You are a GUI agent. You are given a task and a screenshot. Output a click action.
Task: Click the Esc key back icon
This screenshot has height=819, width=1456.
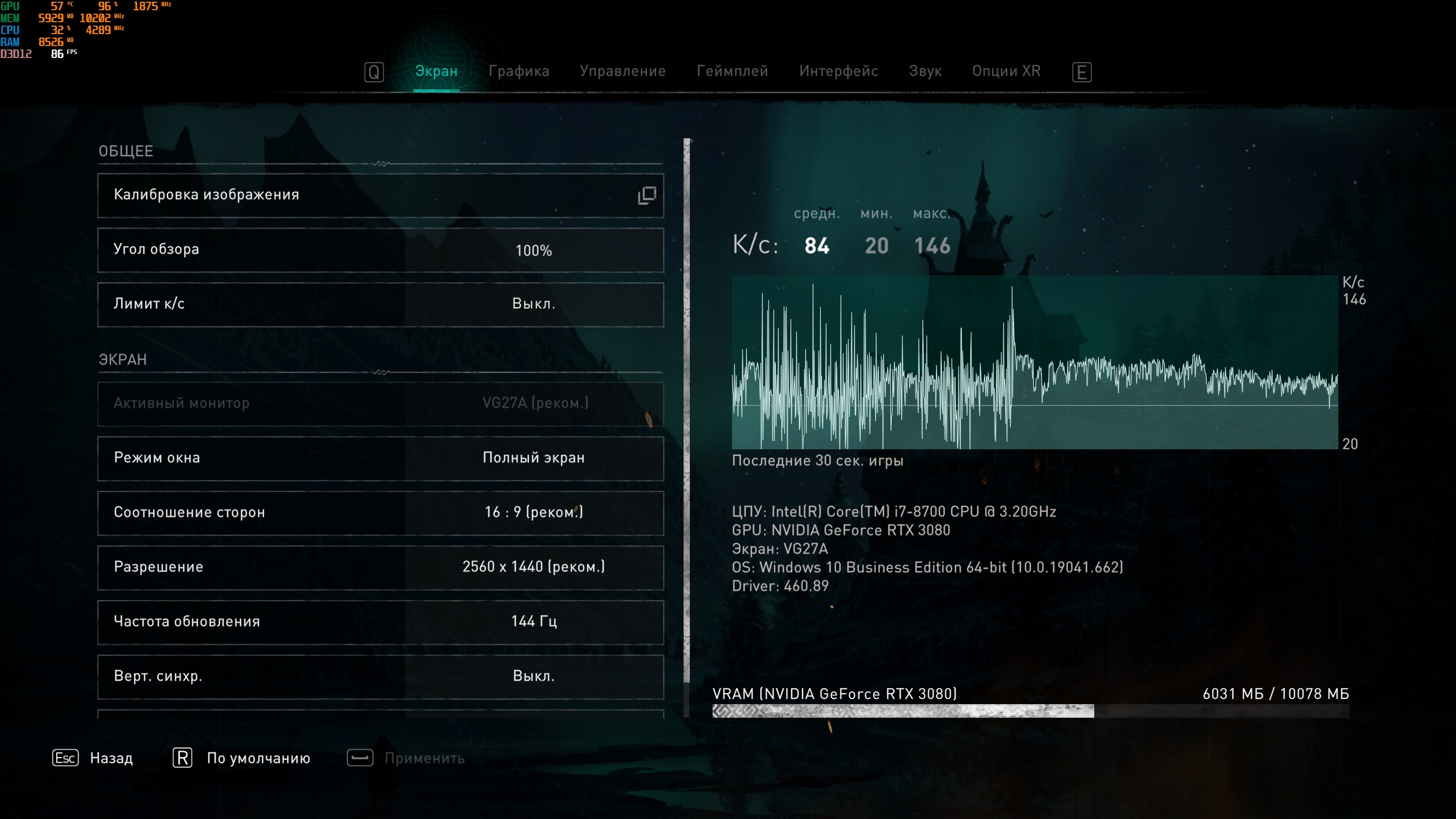click(65, 758)
